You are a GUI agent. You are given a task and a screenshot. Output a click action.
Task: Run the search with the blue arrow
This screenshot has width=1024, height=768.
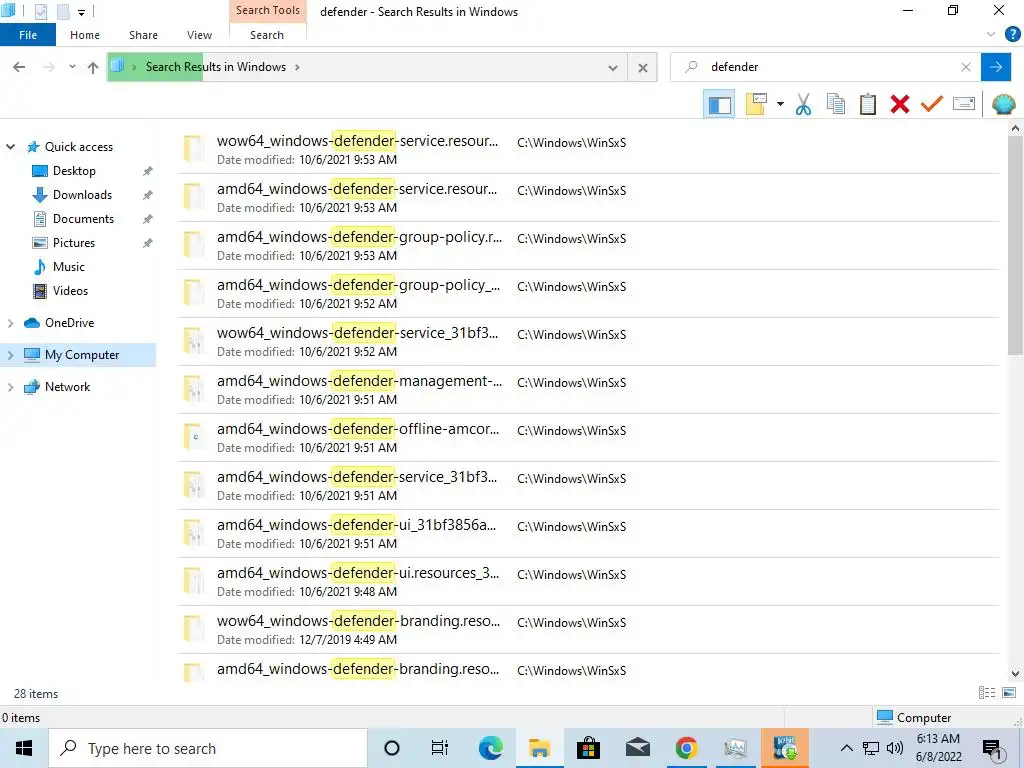[996, 67]
